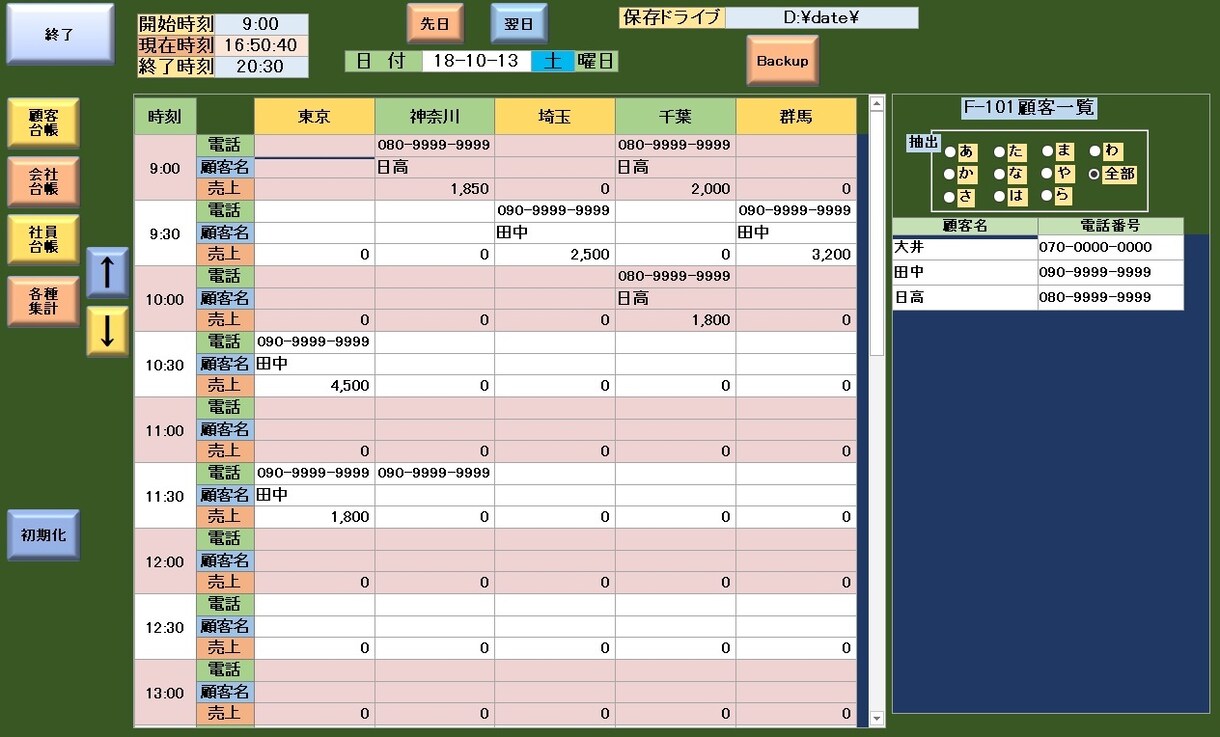Click the 千葉 1,800 sales cell at 10:00
The width and height of the screenshot is (1220, 737).
(x=676, y=320)
